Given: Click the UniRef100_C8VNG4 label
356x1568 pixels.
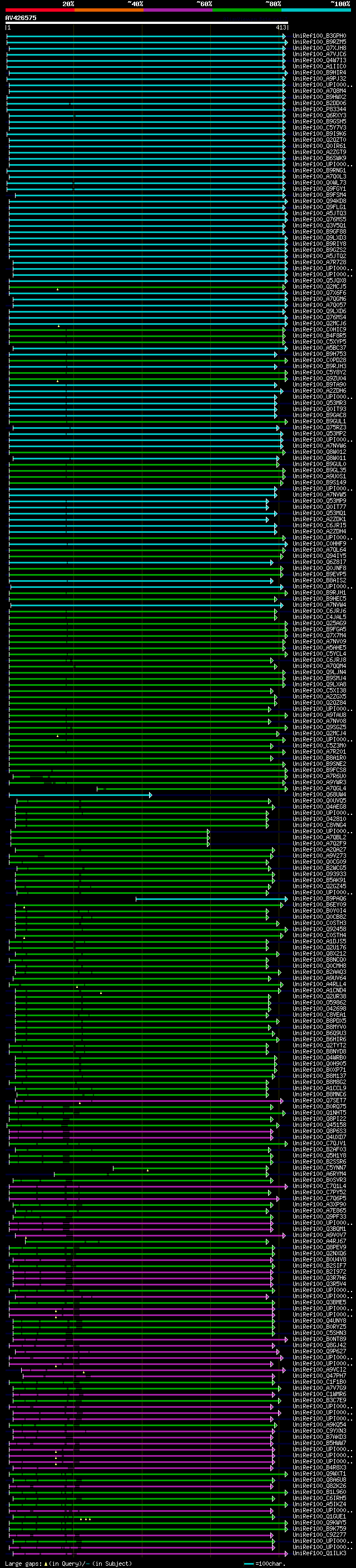Looking at the screenshot, I should pyautogui.click(x=319, y=825).
